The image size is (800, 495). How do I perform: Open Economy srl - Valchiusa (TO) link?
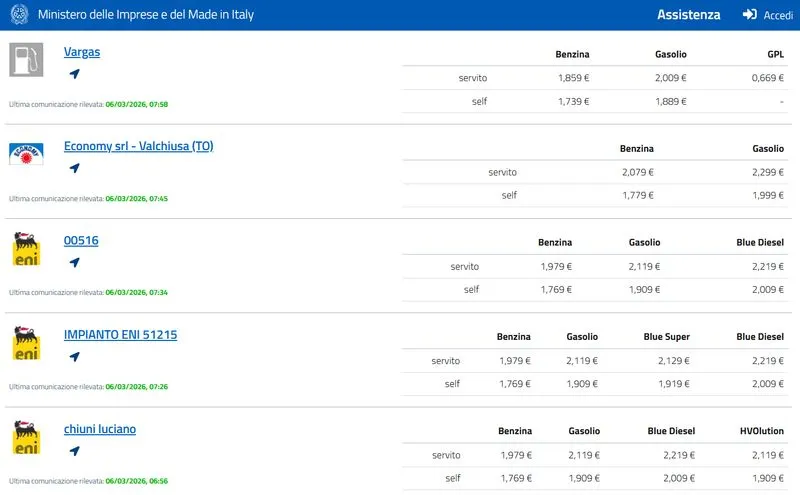click(x=138, y=146)
